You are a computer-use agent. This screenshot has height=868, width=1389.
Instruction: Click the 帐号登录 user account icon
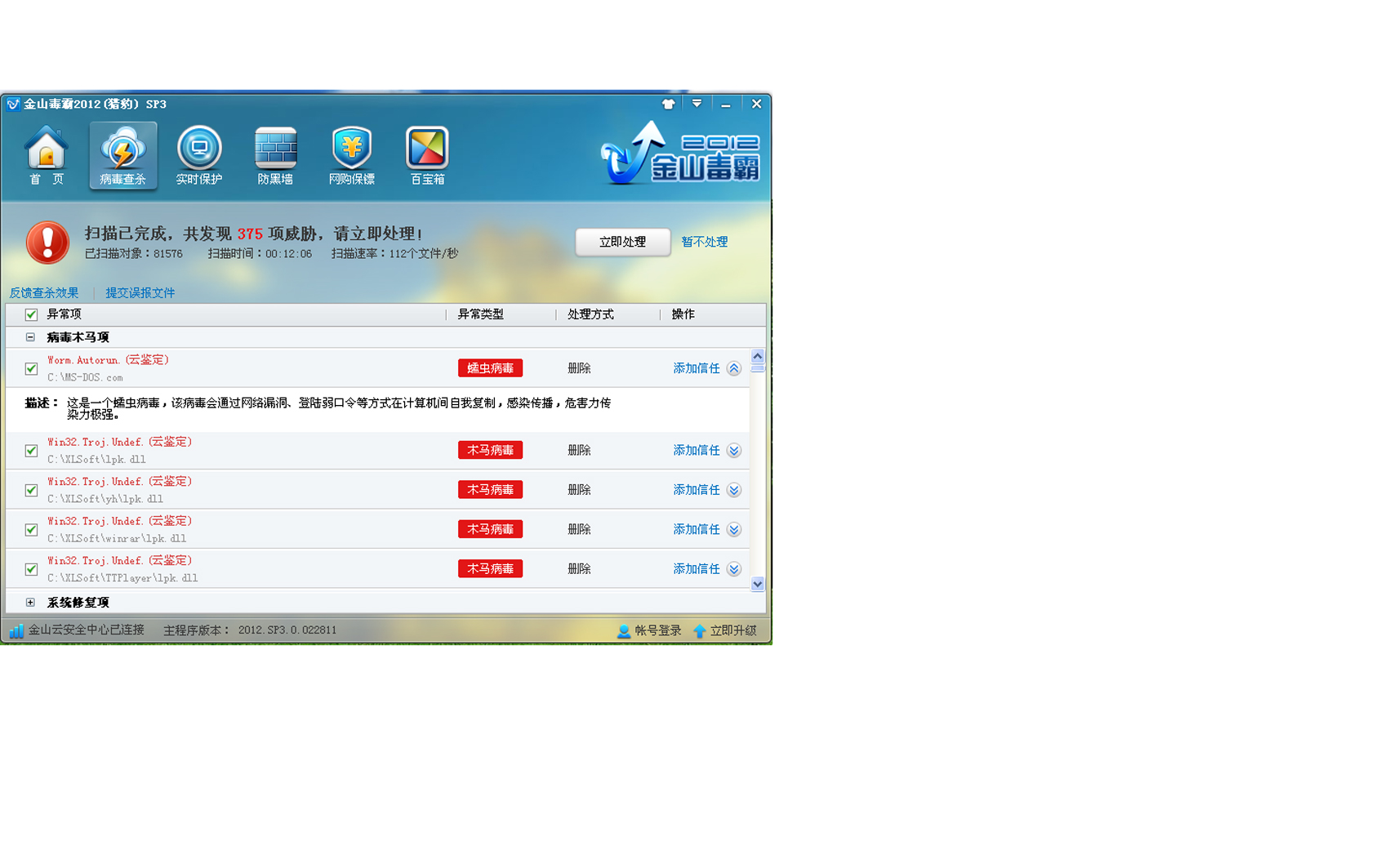click(x=624, y=631)
